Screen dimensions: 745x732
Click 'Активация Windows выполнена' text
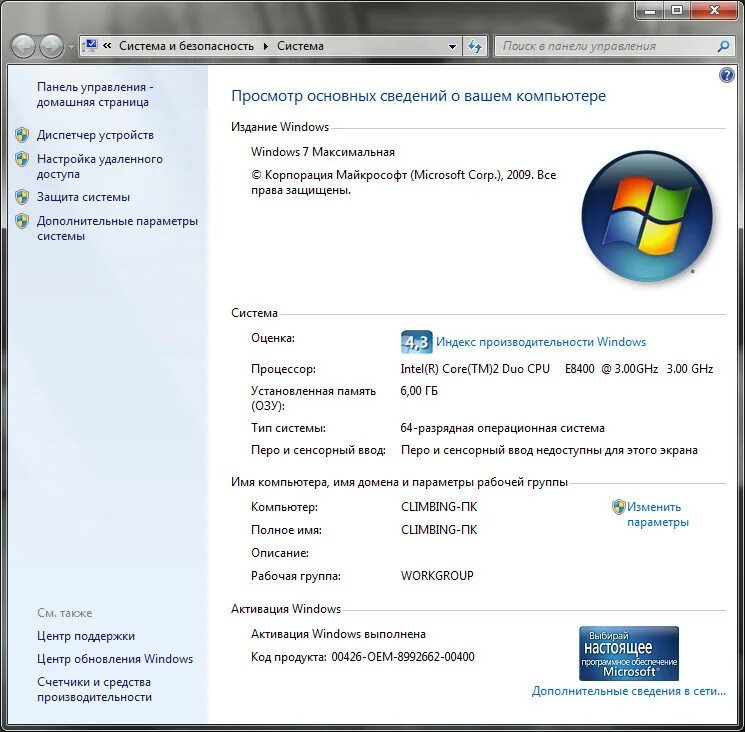tap(338, 634)
